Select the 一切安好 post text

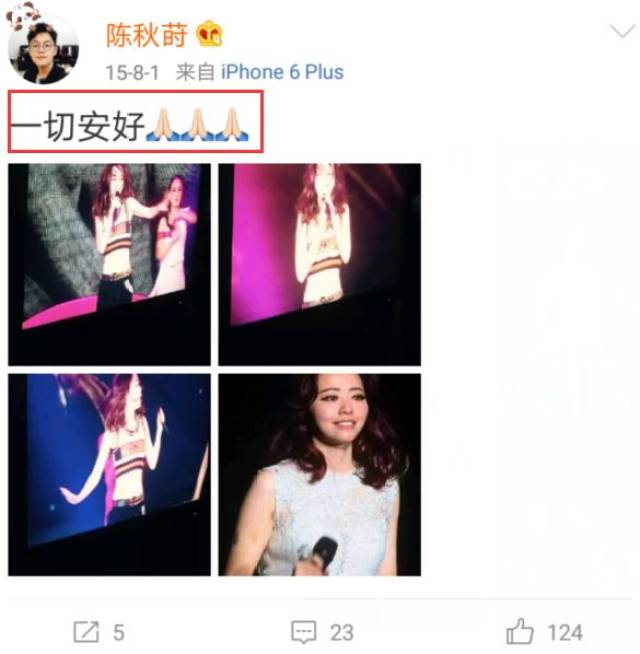(x=78, y=125)
